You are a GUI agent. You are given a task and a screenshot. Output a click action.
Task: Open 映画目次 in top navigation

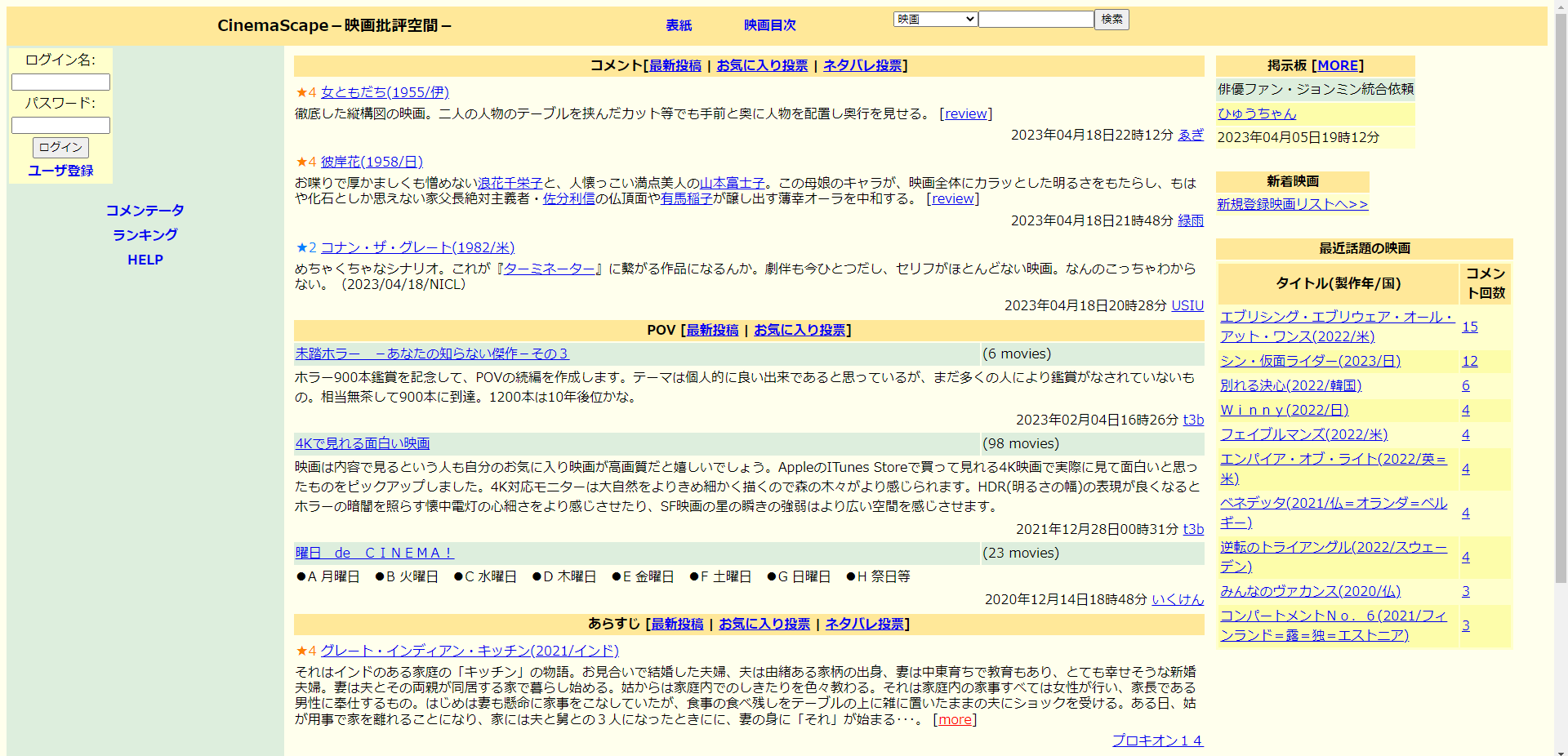pos(769,25)
